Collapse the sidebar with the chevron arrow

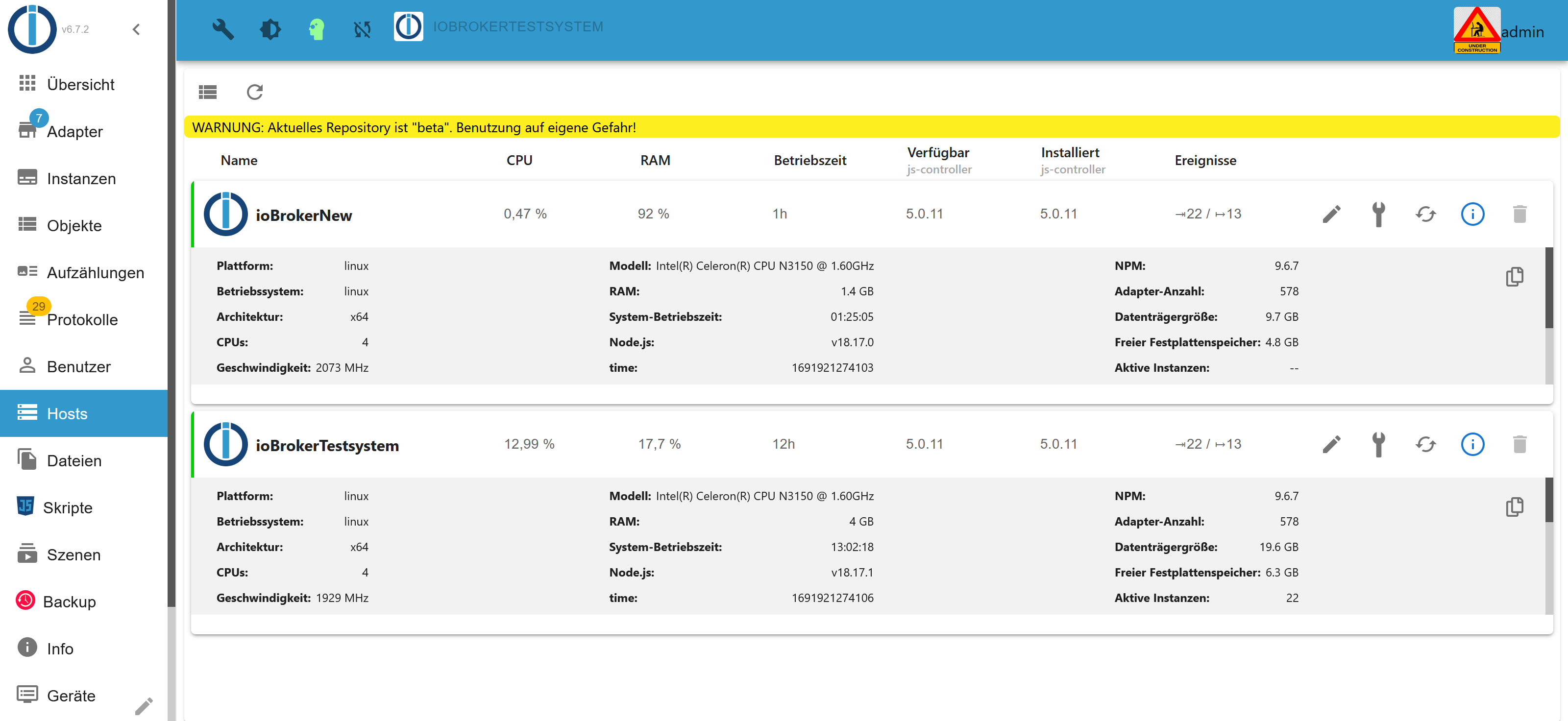[136, 28]
